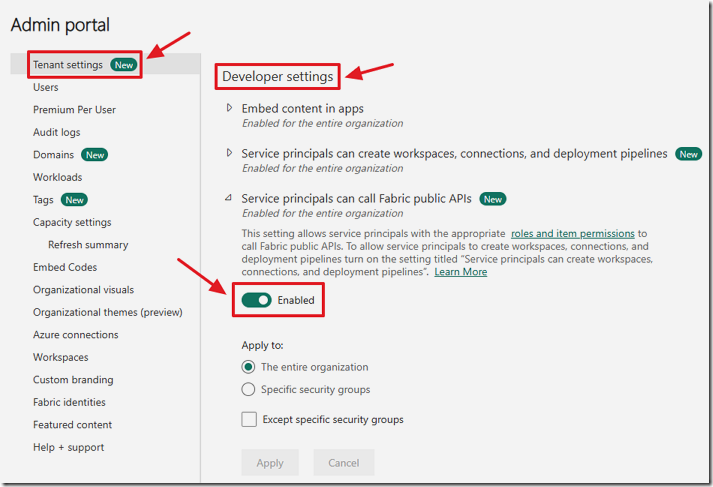Open Help + support

pos(68,447)
